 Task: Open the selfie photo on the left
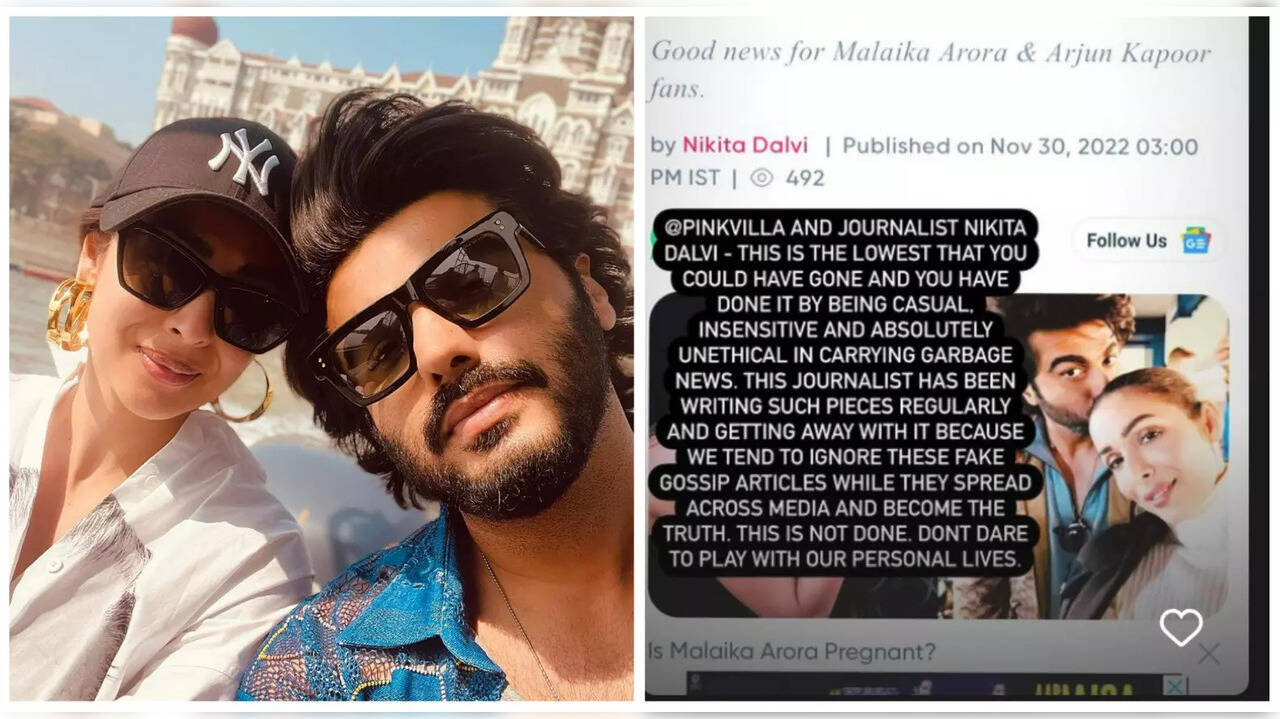coord(321,358)
